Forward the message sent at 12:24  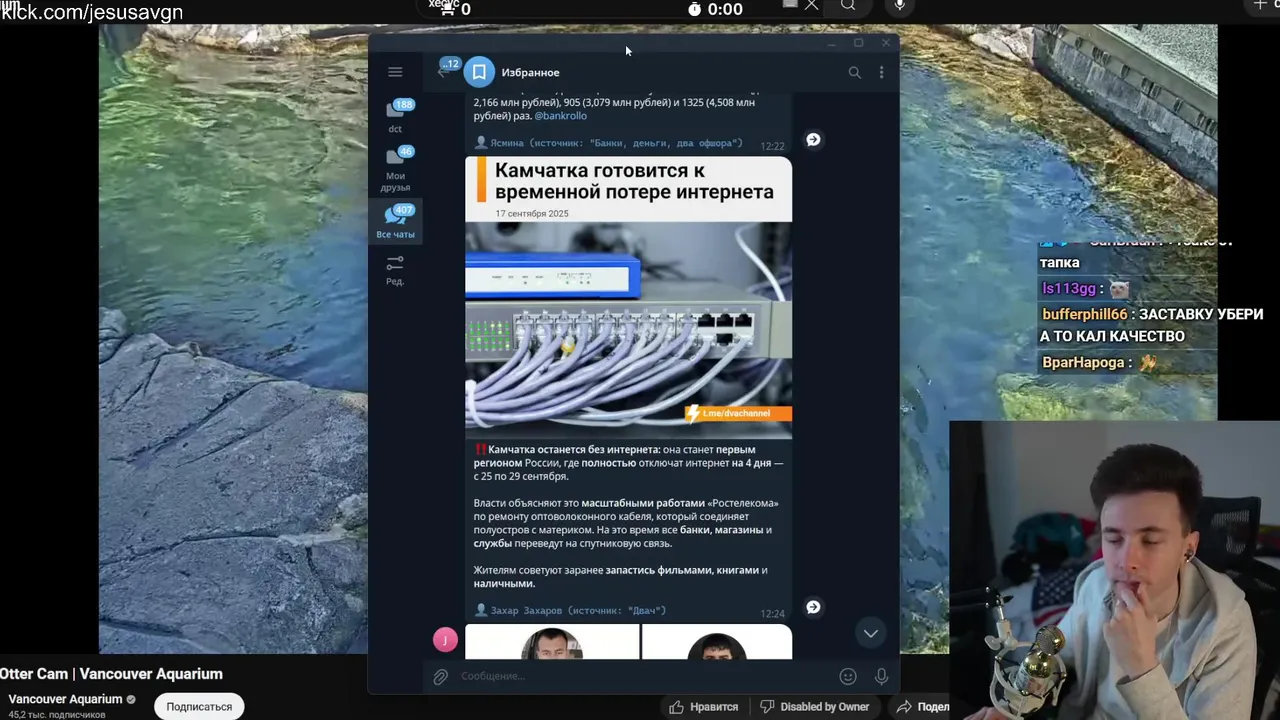point(813,607)
